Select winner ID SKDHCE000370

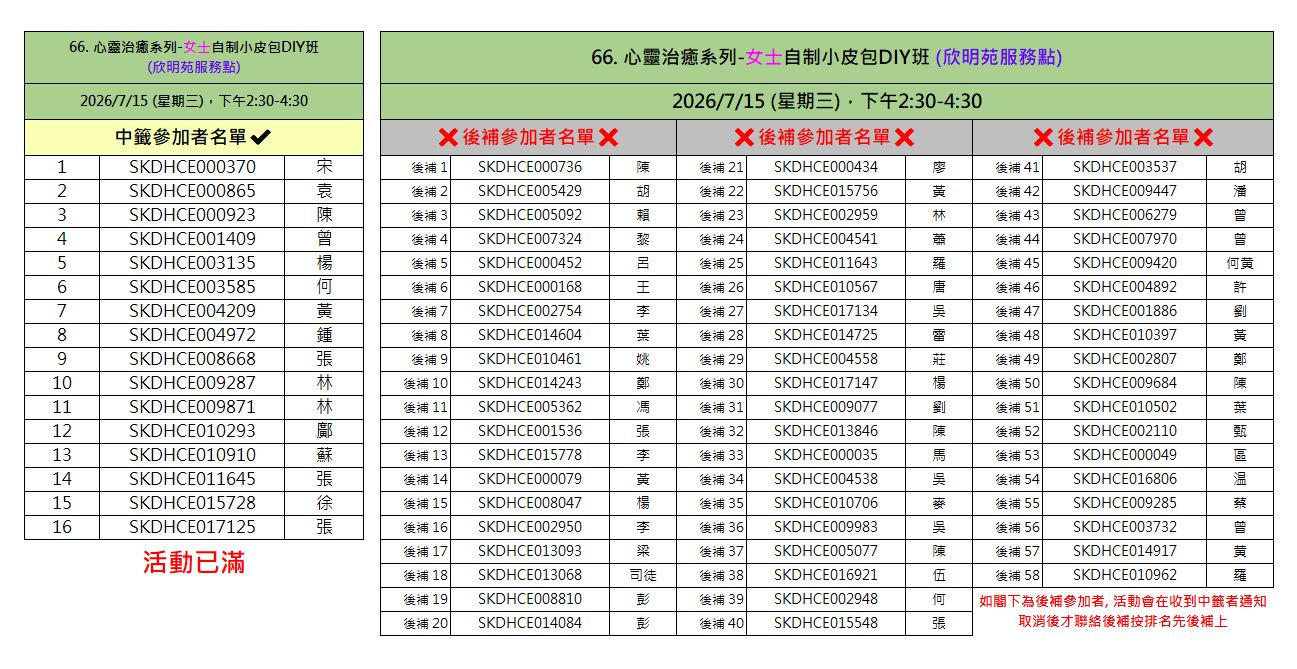click(192, 167)
